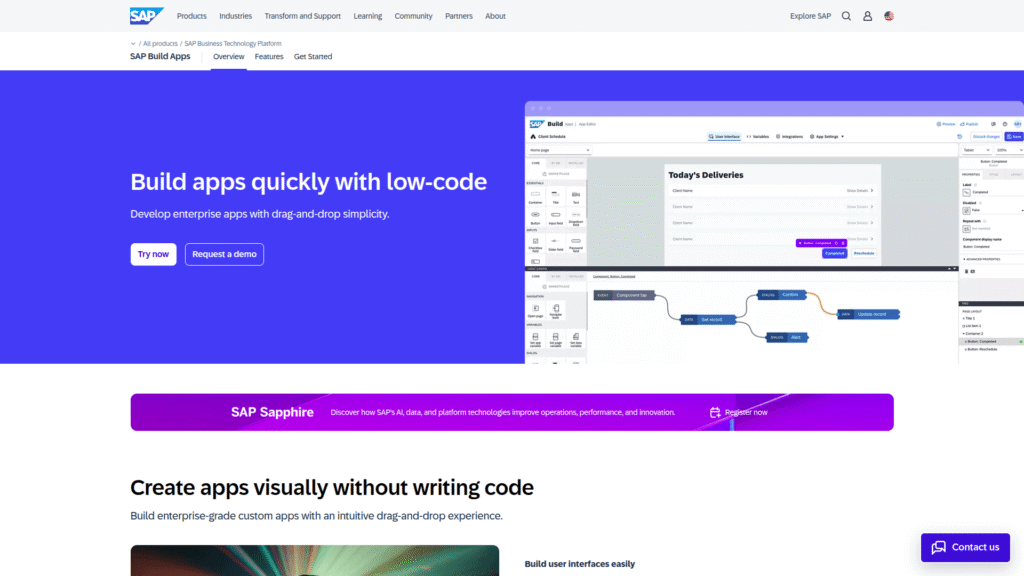The height and width of the screenshot is (576, 1024).
Task: Click the user profile icon
Action: point(867,16)
